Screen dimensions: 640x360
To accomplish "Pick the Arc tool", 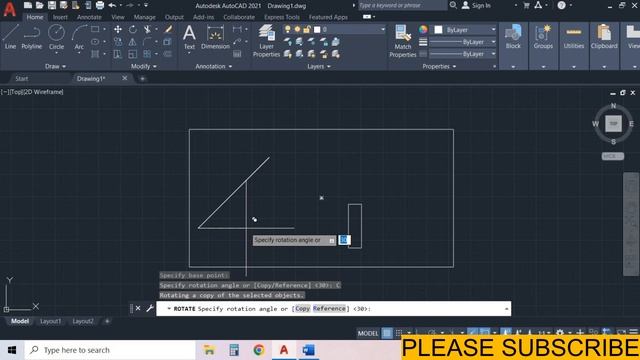I will [x=79, y=37].
